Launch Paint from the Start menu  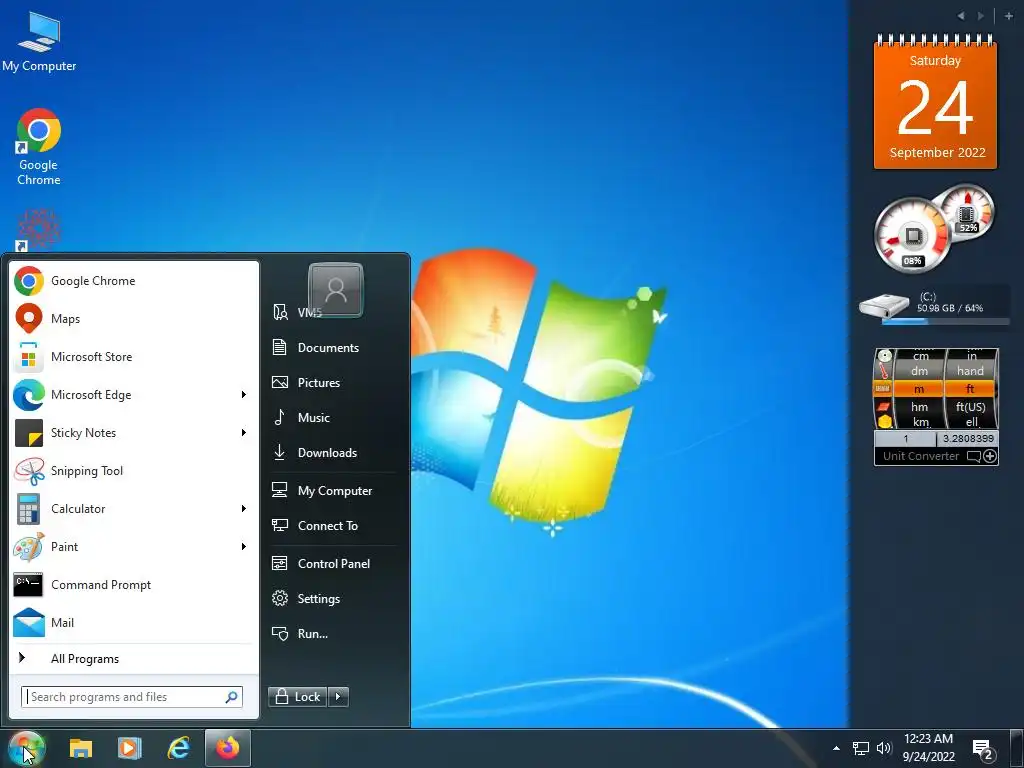124,546
